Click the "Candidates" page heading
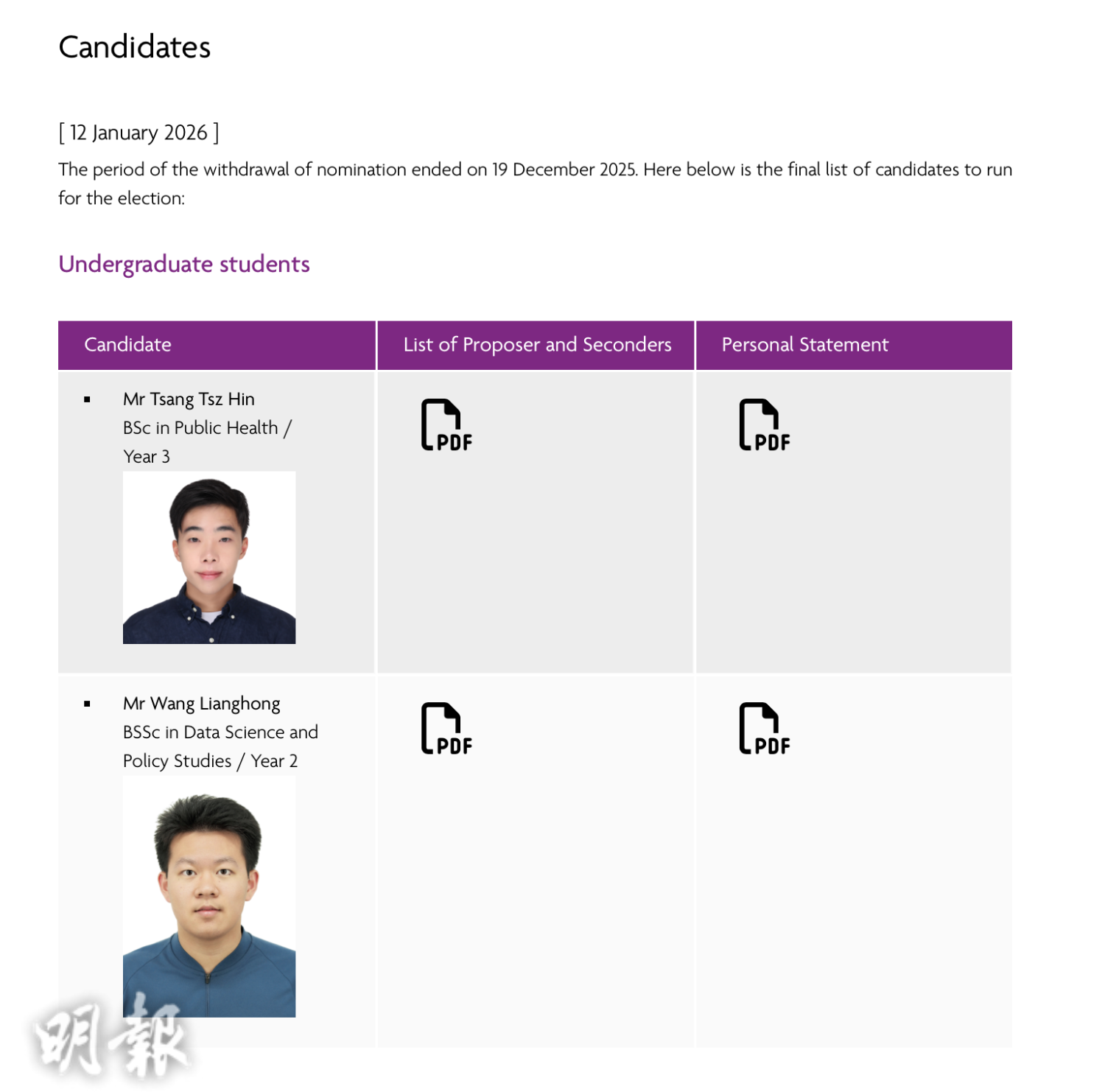This screenshot has height=1092, width=1105. (x=135, y=47)
